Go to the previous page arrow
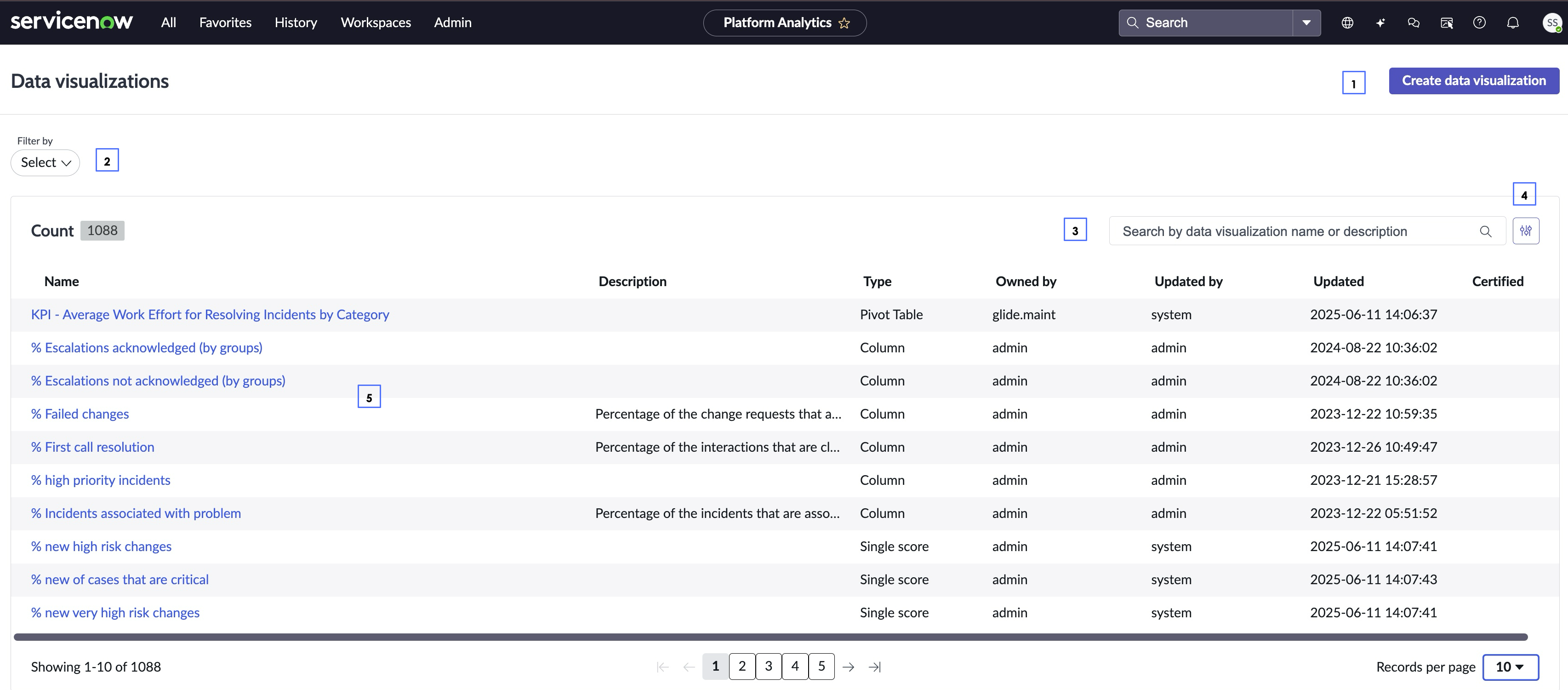This screenshot has width=1568, height=690. point(689,667)
